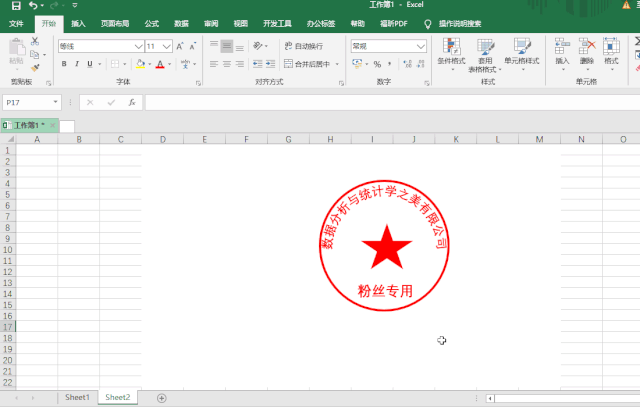Undo the last action
The height and width of the screenshot is (407, 640).
(x=33, y=5)
